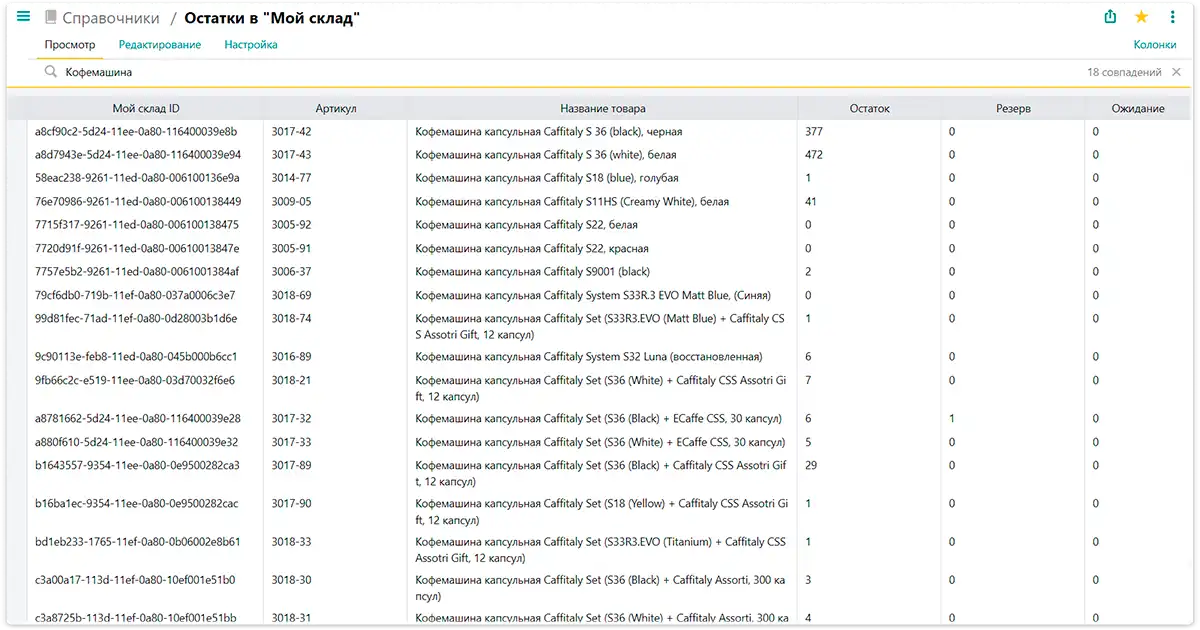Sort by the Артикул column header
Screen dimensions: 1200x630
pos(336,108)
